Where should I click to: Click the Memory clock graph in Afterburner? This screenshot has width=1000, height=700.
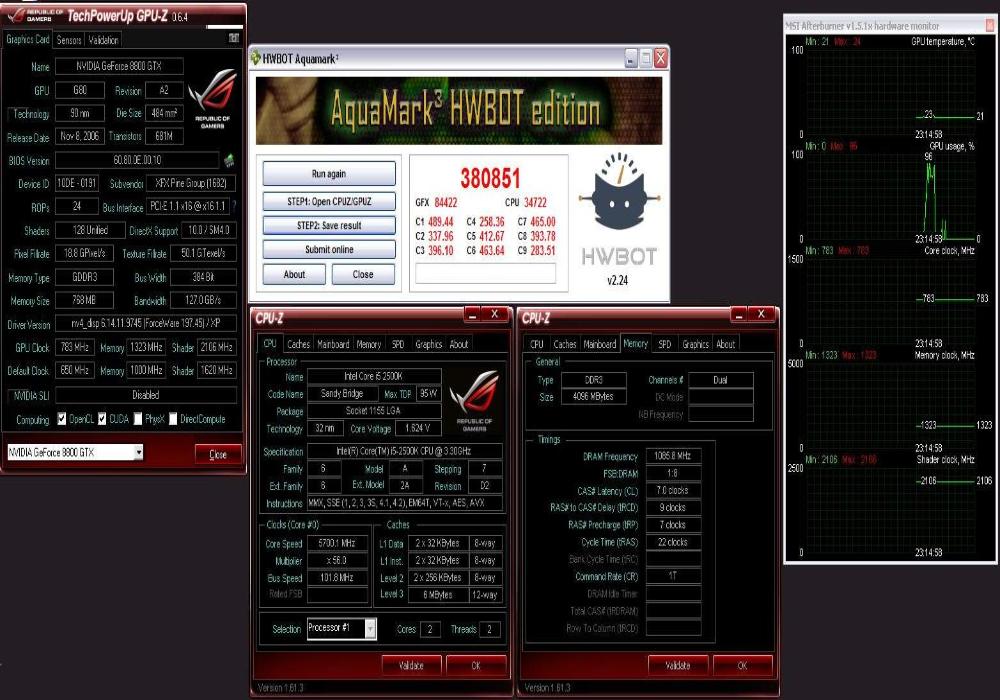[890, 404]
